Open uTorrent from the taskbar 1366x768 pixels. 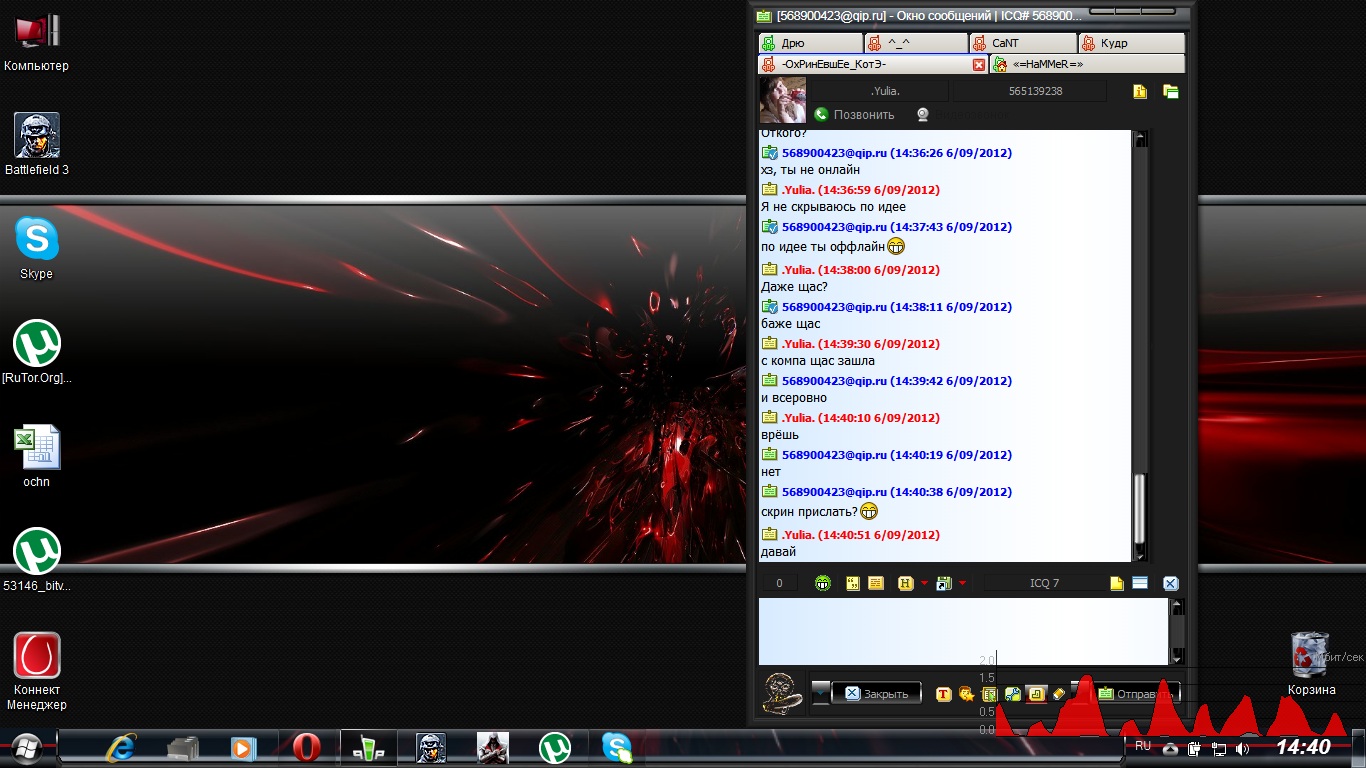[x=555, y=747]
